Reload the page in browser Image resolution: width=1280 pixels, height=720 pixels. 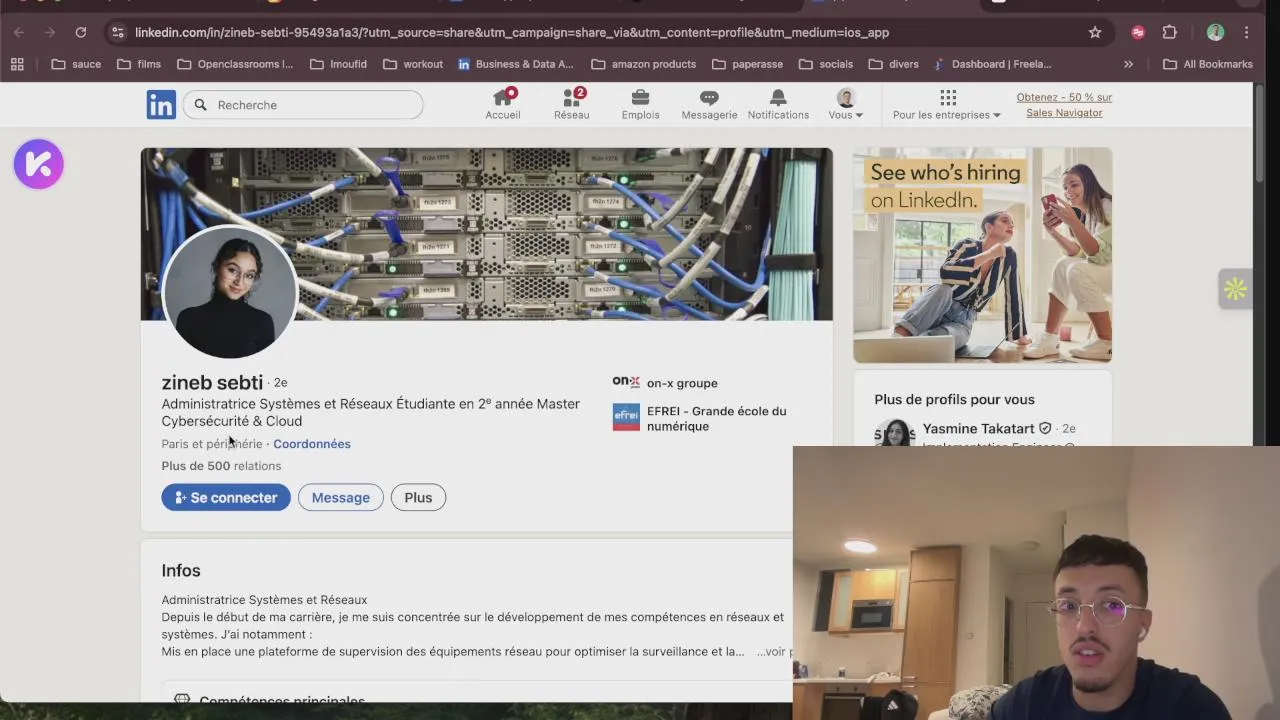pyautogui.click(x=81, y=32)
